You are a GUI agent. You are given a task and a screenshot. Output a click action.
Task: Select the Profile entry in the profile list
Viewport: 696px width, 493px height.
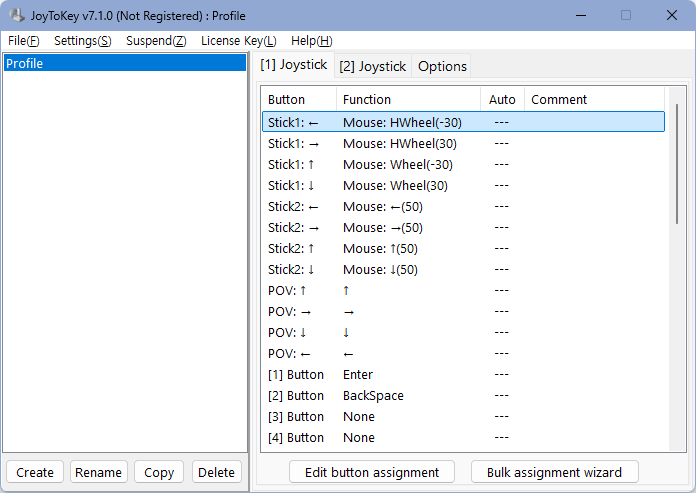pos(125,63)
